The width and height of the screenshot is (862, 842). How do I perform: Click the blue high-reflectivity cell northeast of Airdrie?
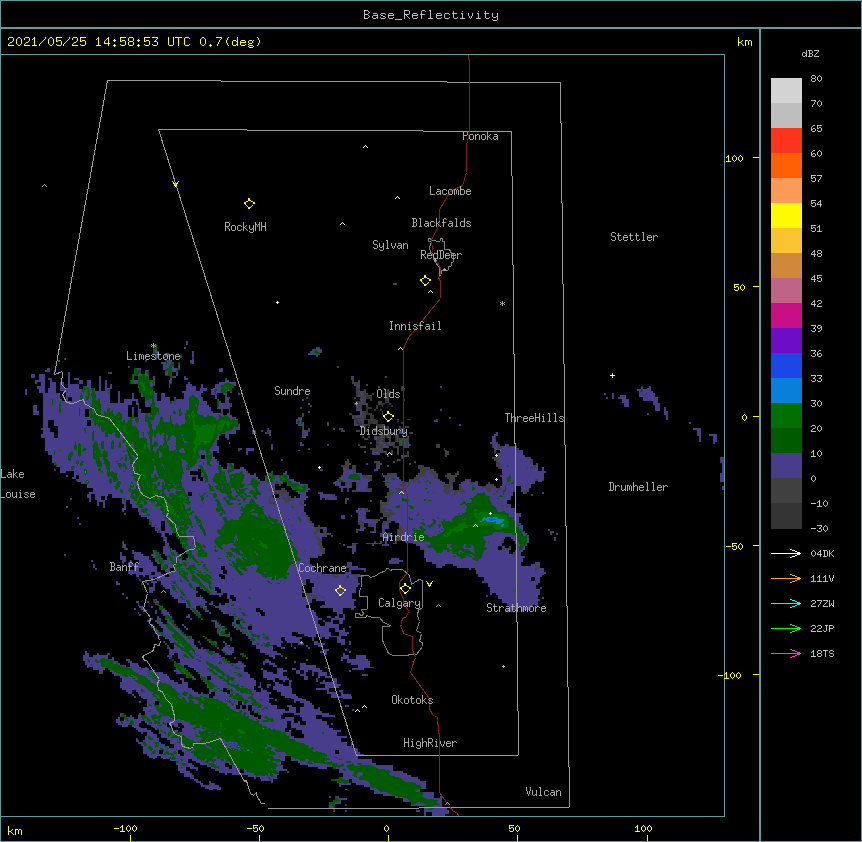tap(492, 519)
